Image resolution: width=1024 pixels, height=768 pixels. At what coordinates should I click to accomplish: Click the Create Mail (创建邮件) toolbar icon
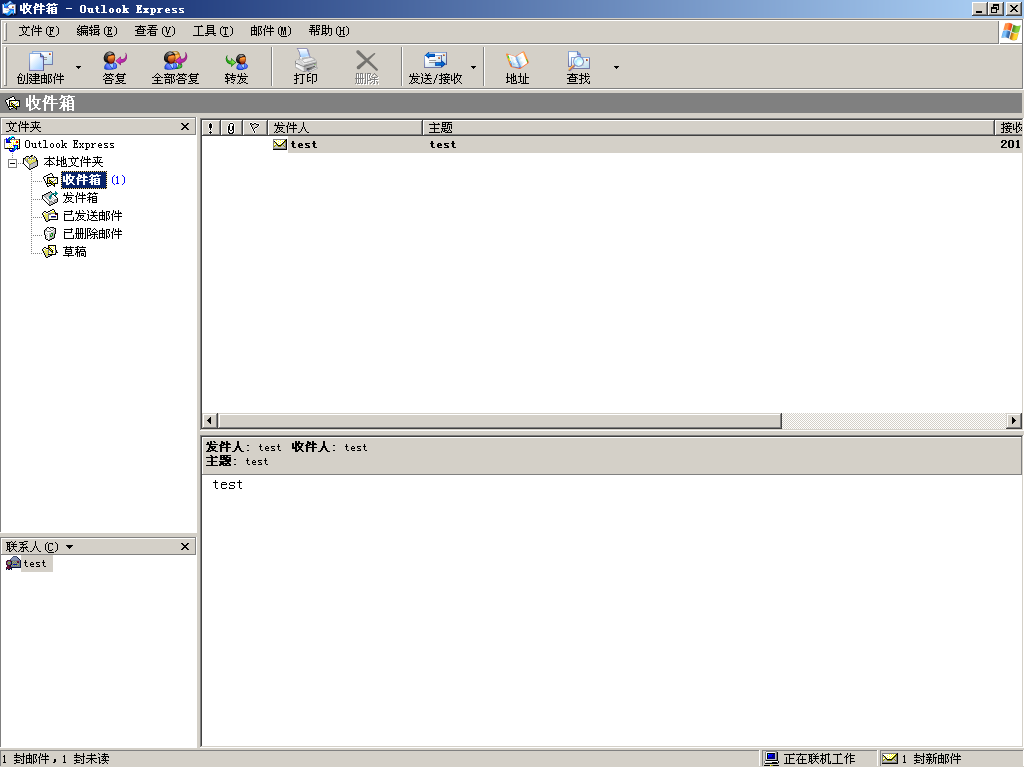[40, 67]
